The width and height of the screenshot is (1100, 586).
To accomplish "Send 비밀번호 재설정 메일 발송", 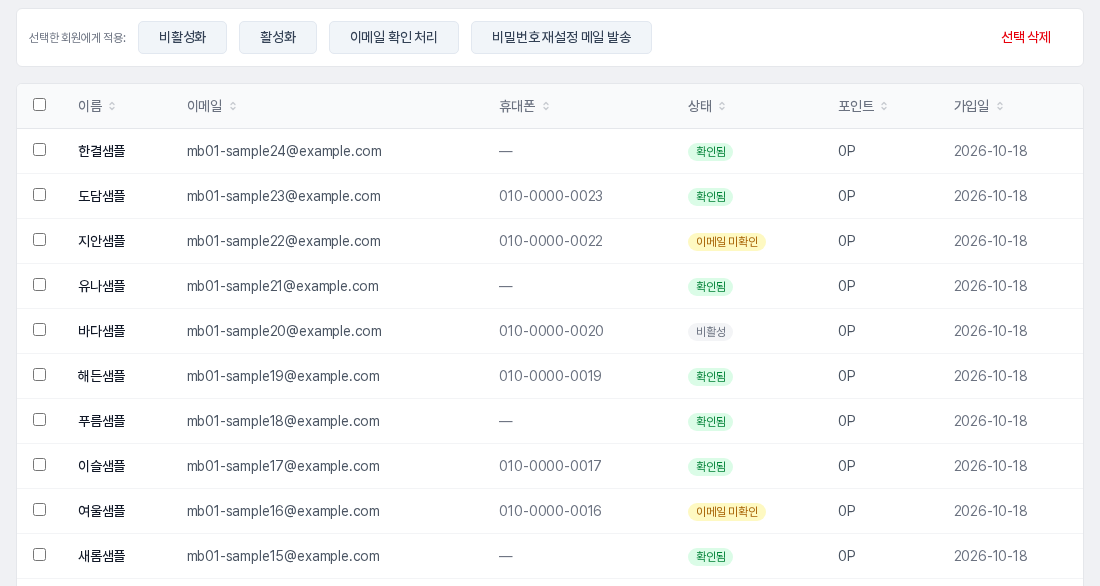I will [x=561, y=37].
